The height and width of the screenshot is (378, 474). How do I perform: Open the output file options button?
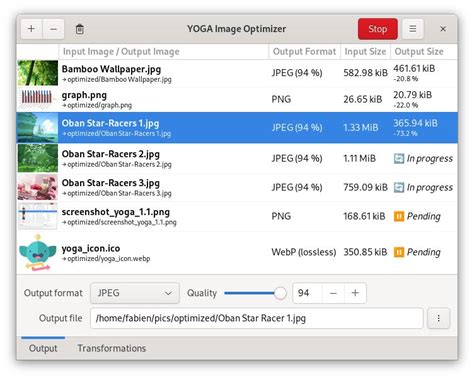(439, 318)
